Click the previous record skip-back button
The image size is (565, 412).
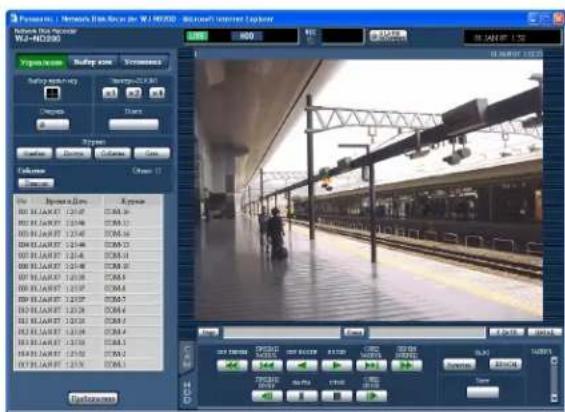[x=267, y=366]
